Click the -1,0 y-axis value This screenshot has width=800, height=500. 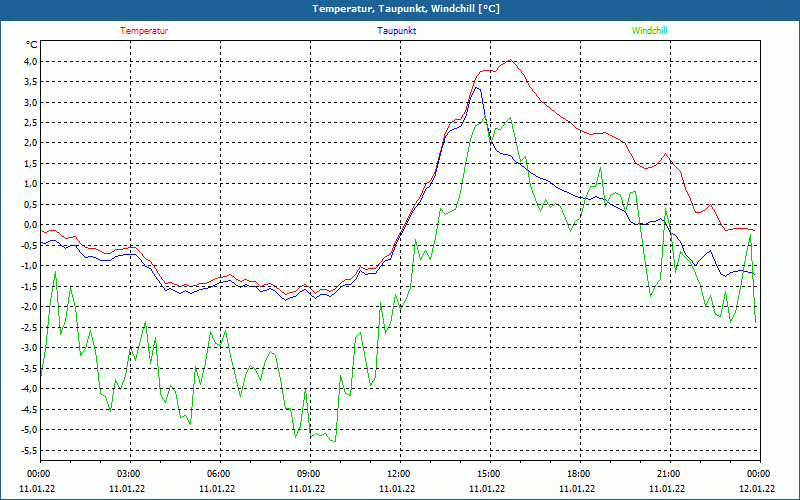[x=29, y=265]
